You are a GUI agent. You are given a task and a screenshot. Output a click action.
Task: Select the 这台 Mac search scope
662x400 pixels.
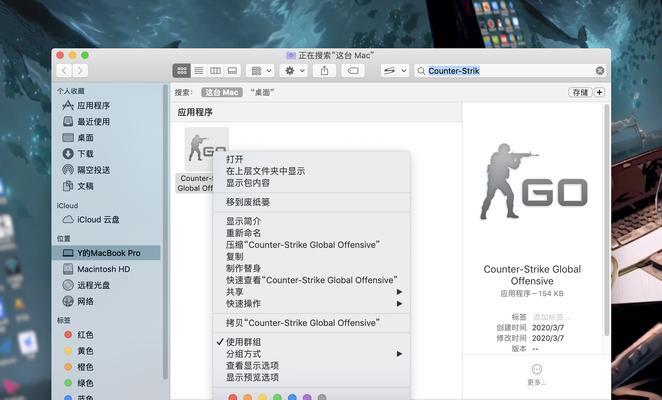coord(222,92)
